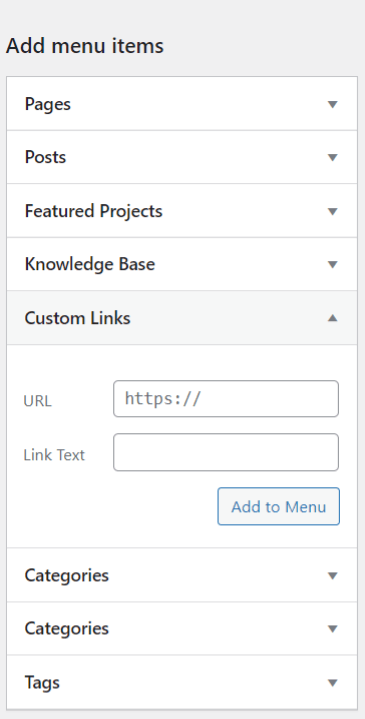Click the down arrow beside Pages
The image size is (365, 719).
(332, 104)
